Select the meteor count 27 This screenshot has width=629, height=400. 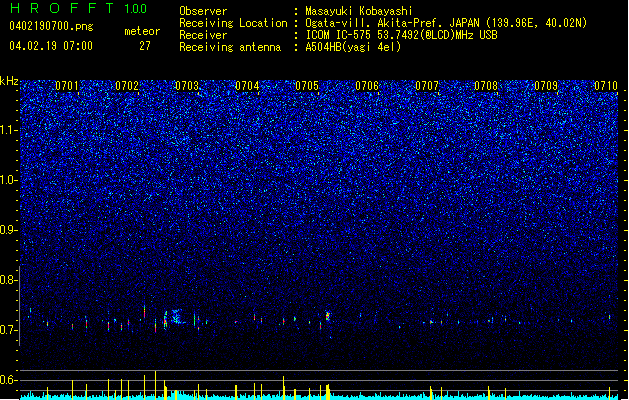[x=145, y=46]
